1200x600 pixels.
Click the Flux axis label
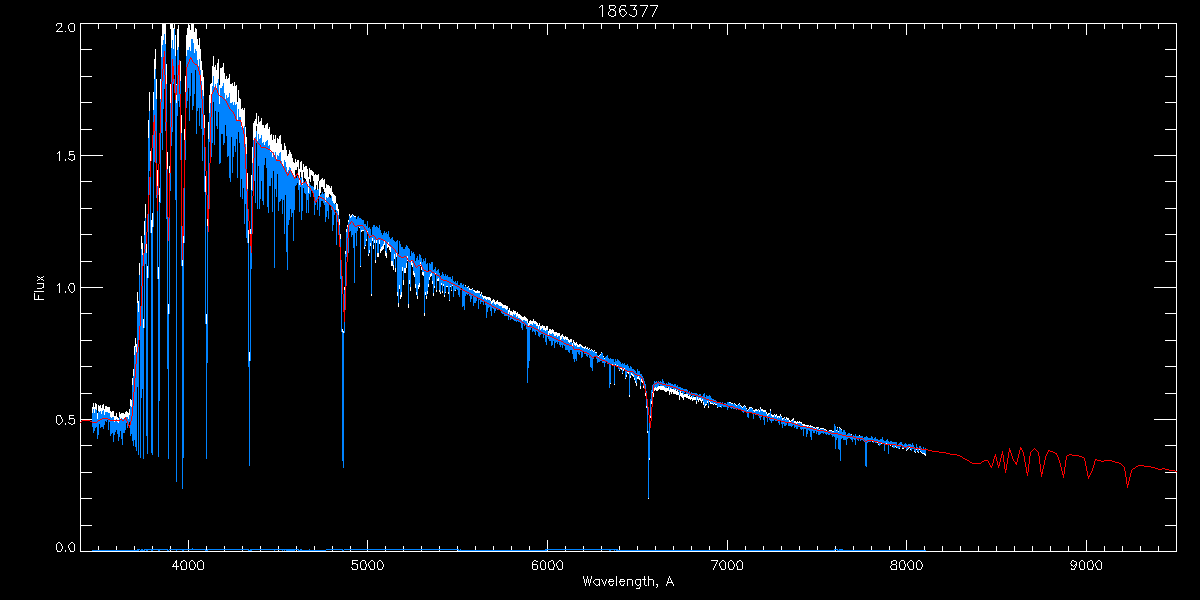tap(40, 287)
